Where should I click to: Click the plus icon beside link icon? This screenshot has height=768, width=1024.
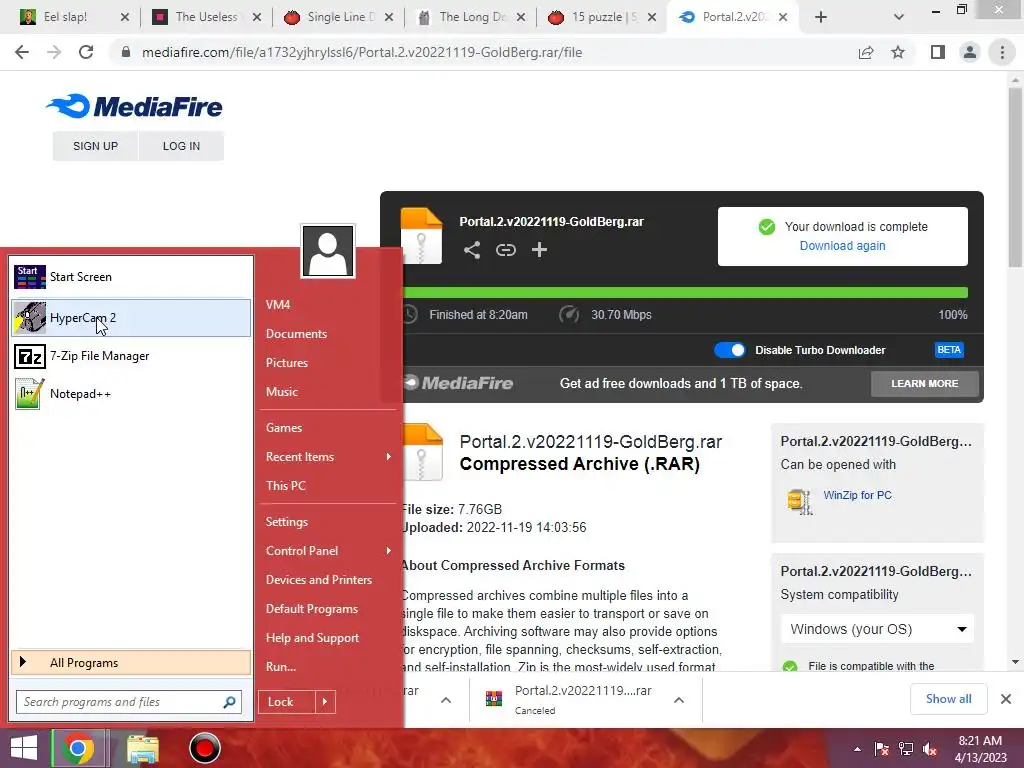[539, 249]
